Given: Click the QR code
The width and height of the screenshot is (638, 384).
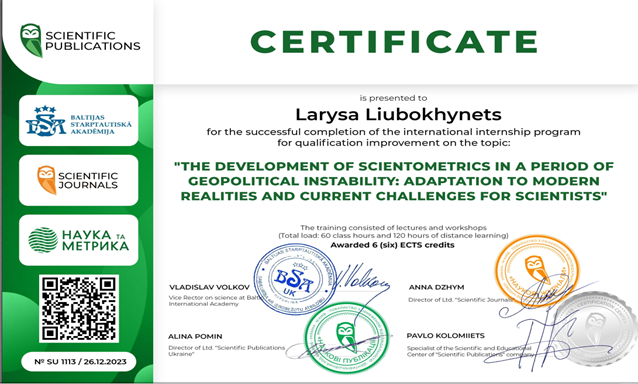Looking at the screenshot, I should click(x=79, y=308).
